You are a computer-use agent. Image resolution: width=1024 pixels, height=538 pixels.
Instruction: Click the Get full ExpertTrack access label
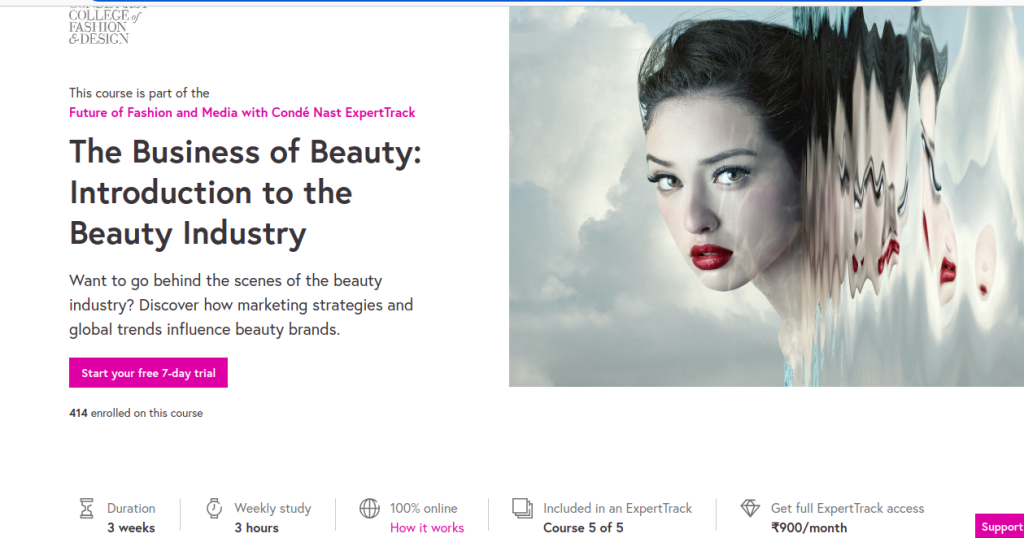(x=847, y=508)
